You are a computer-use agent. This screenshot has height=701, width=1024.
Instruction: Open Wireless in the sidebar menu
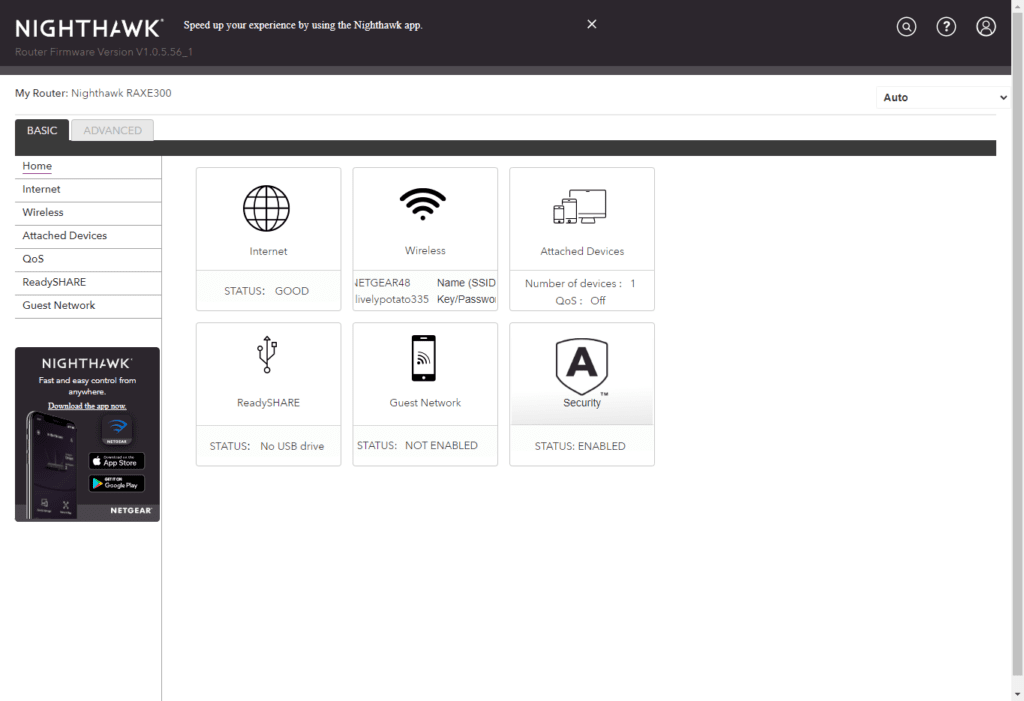(43, 213)
